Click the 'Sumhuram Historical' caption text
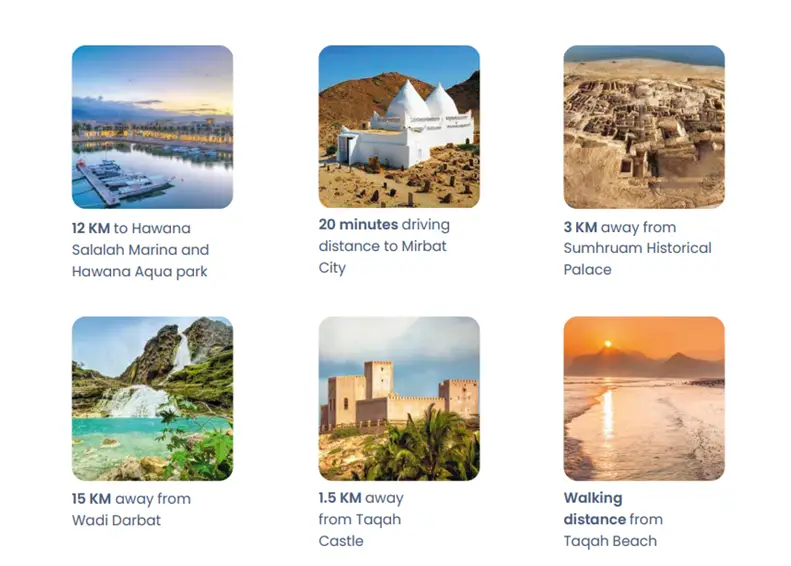Viewport: 791px width, 566px height. point(638,248)
